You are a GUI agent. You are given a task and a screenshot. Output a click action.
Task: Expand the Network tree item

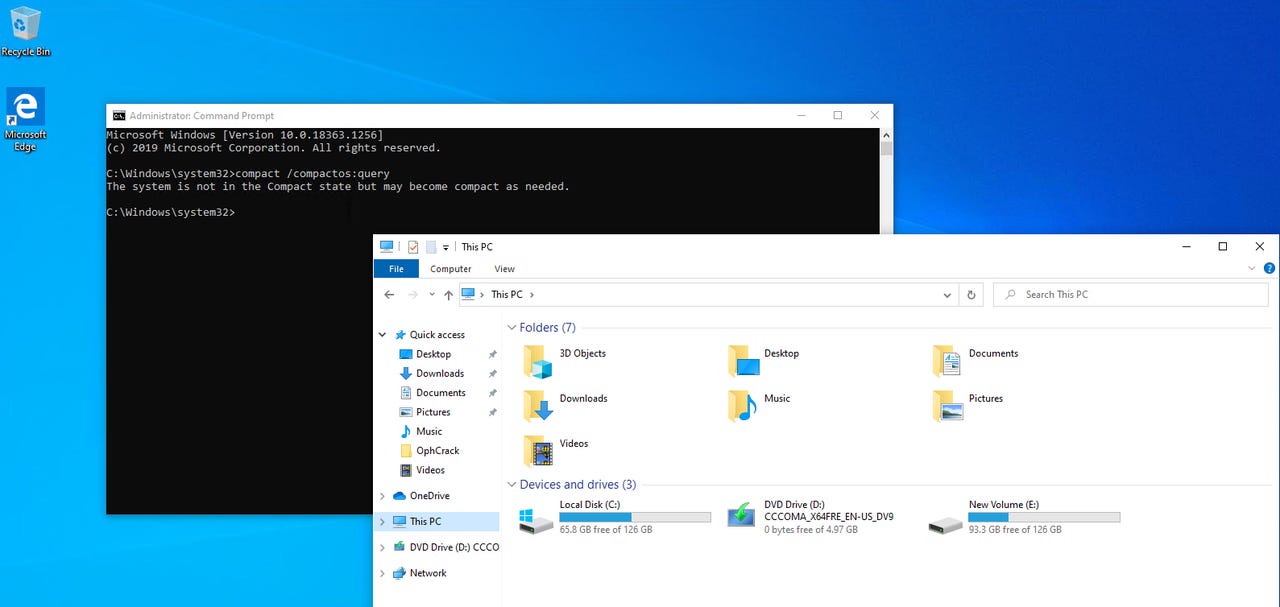(x=382, y=572)
